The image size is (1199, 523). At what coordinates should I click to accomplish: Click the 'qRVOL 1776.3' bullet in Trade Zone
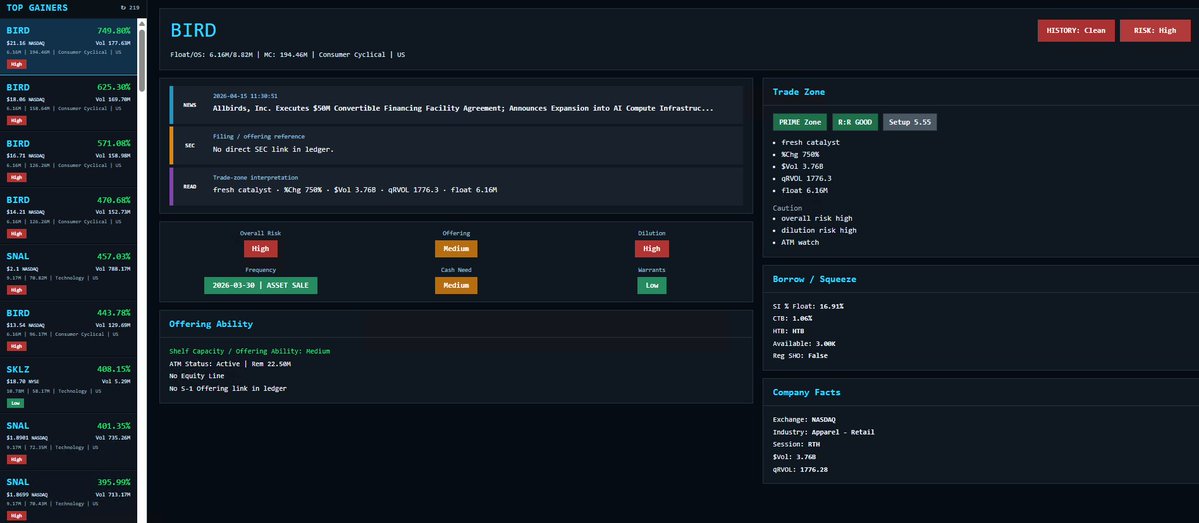[x=807, y=178]
